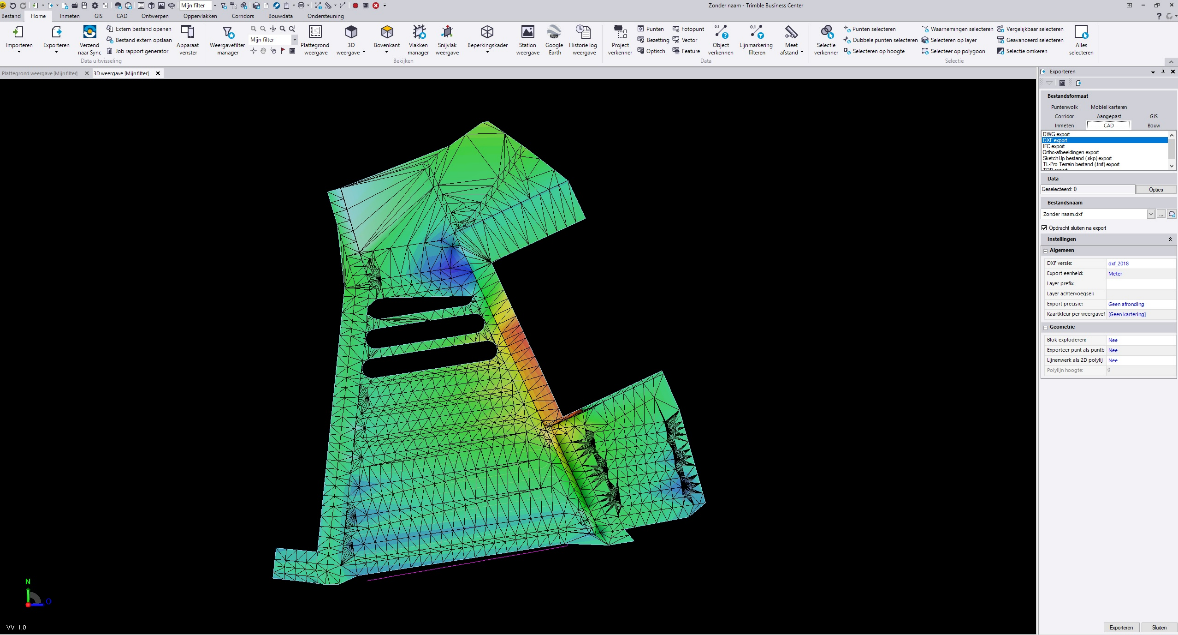This screenshot has height=635, width=1178.
Task: Click the Opties button under Data
Action: 1154,189
